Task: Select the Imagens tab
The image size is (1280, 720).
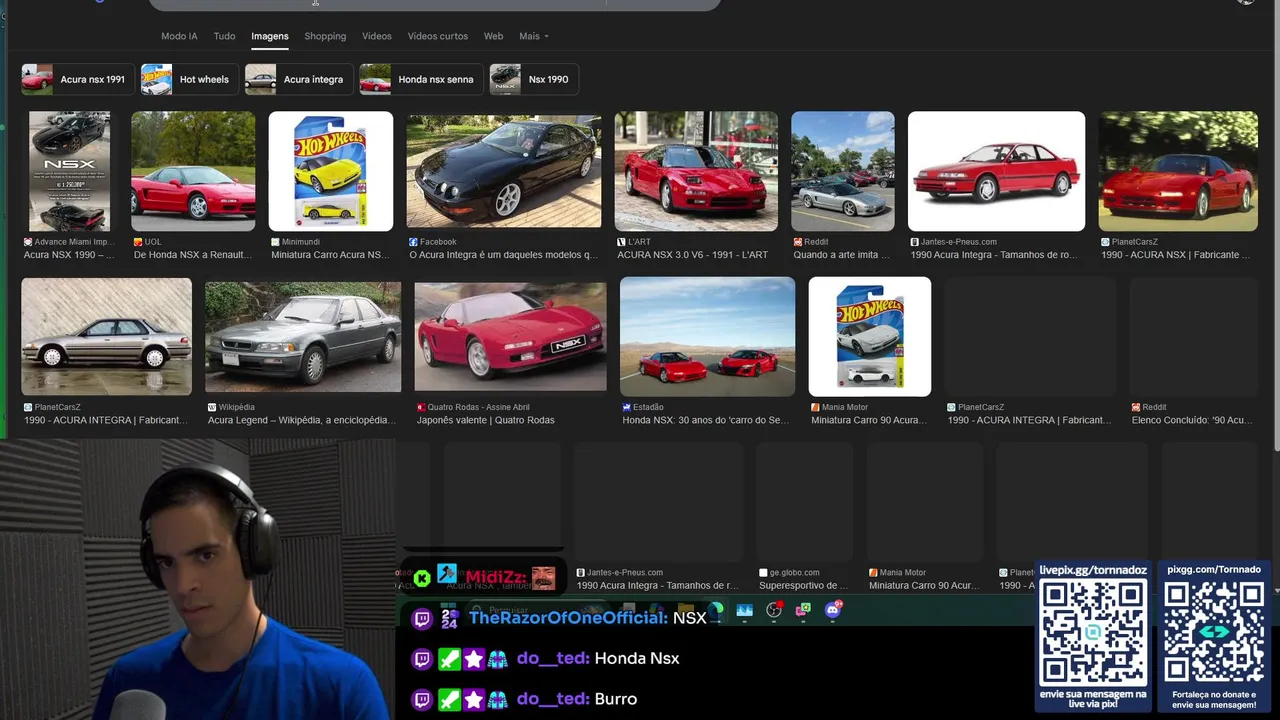Action: coord(270,36)
